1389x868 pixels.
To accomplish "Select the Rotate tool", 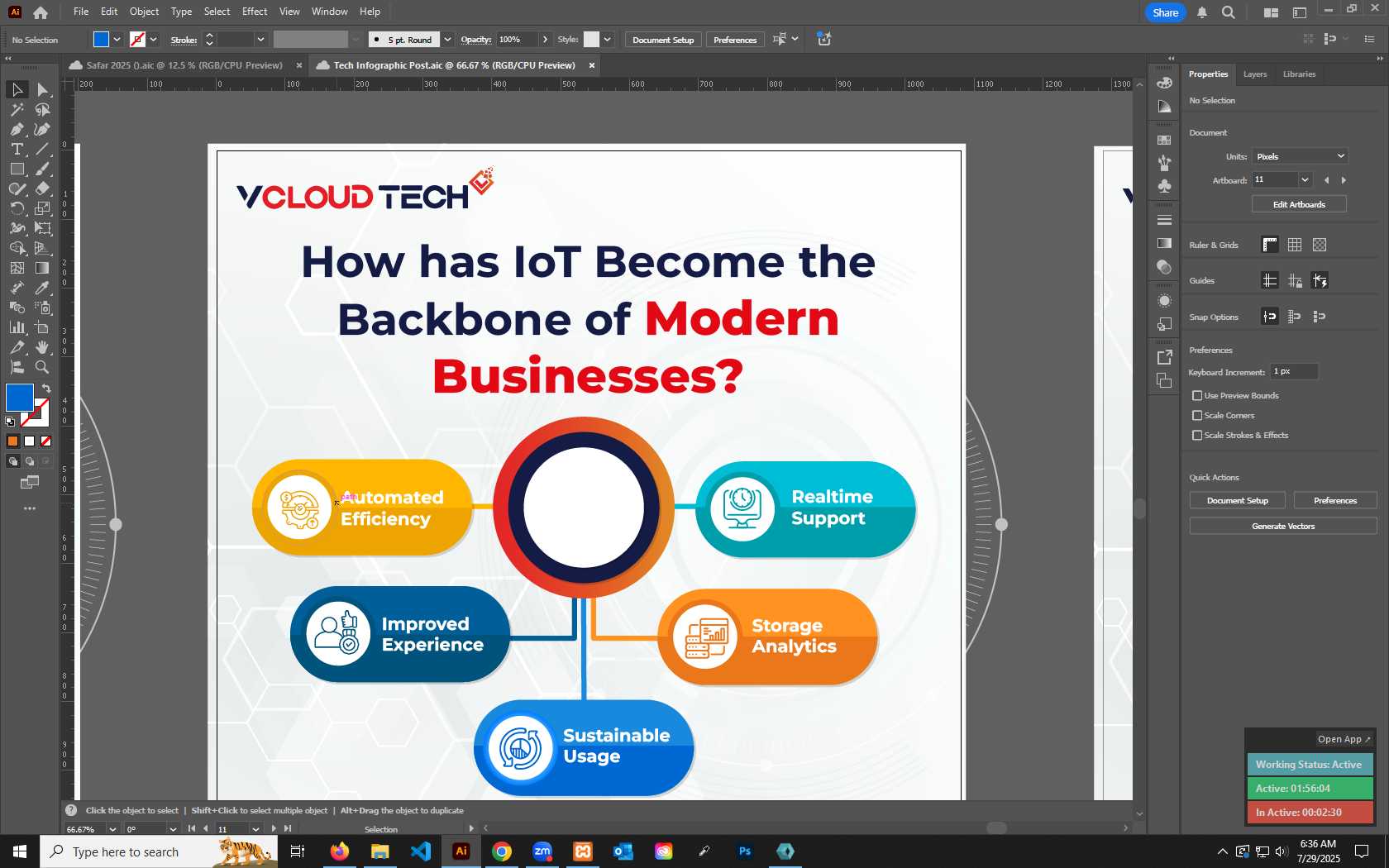I will coord(17,208).
